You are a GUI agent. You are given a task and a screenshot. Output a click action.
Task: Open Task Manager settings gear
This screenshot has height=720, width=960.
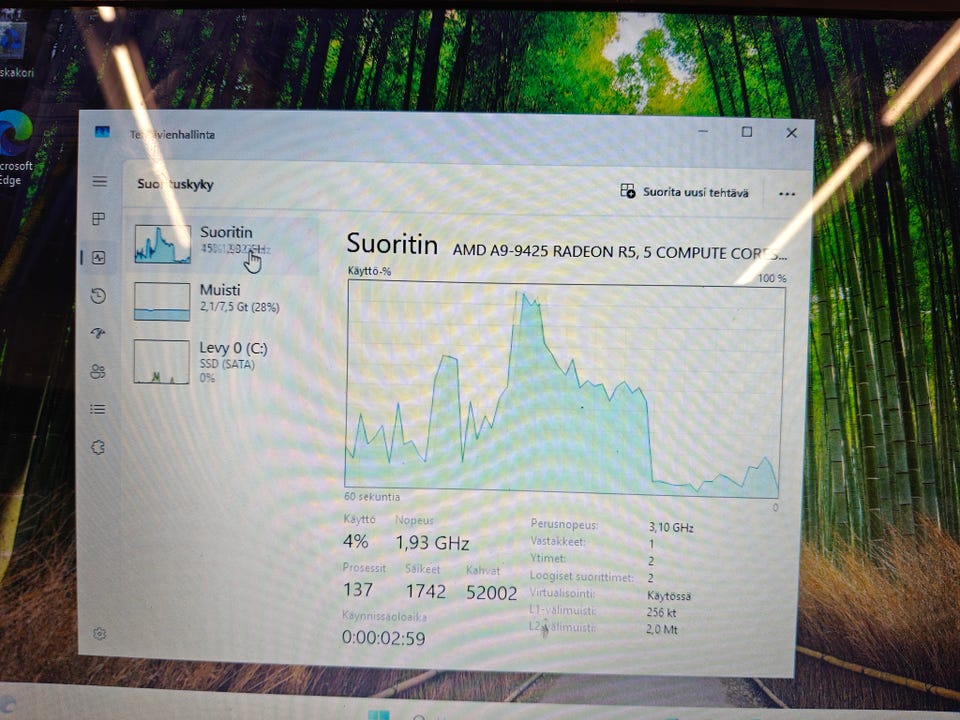click(99, 634)
